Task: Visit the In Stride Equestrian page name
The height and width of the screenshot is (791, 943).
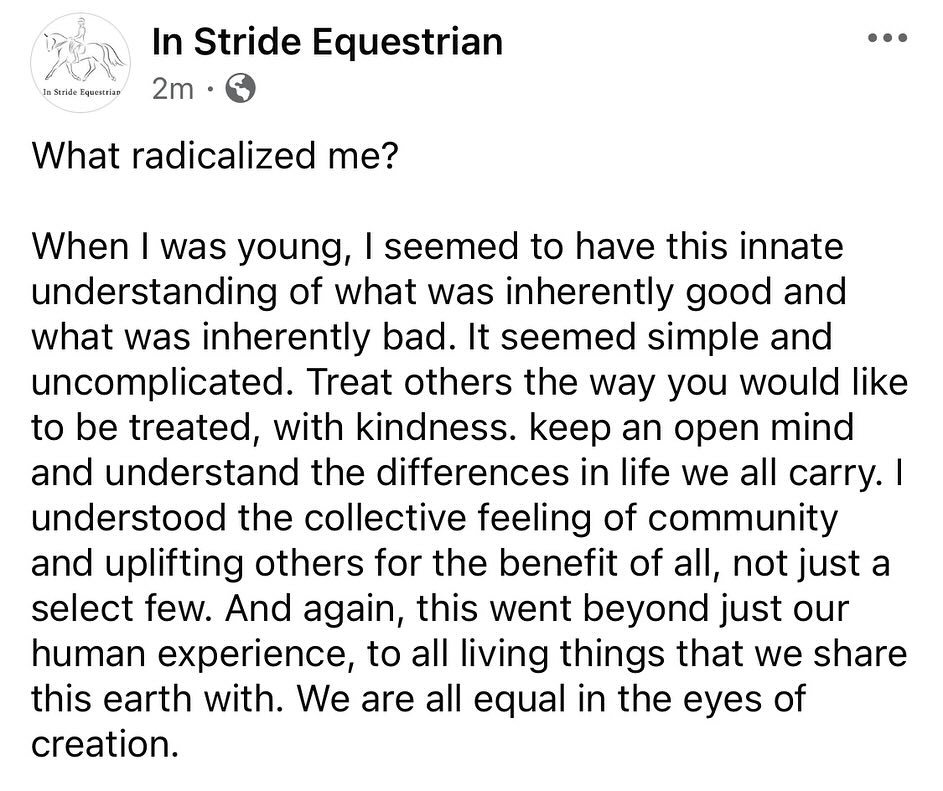Action: [326, 42]
